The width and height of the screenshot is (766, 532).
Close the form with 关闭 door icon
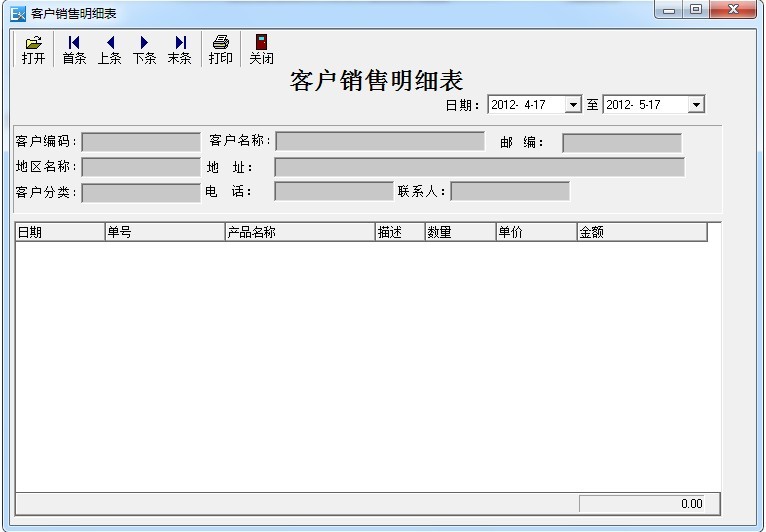[x=261, y=49]
